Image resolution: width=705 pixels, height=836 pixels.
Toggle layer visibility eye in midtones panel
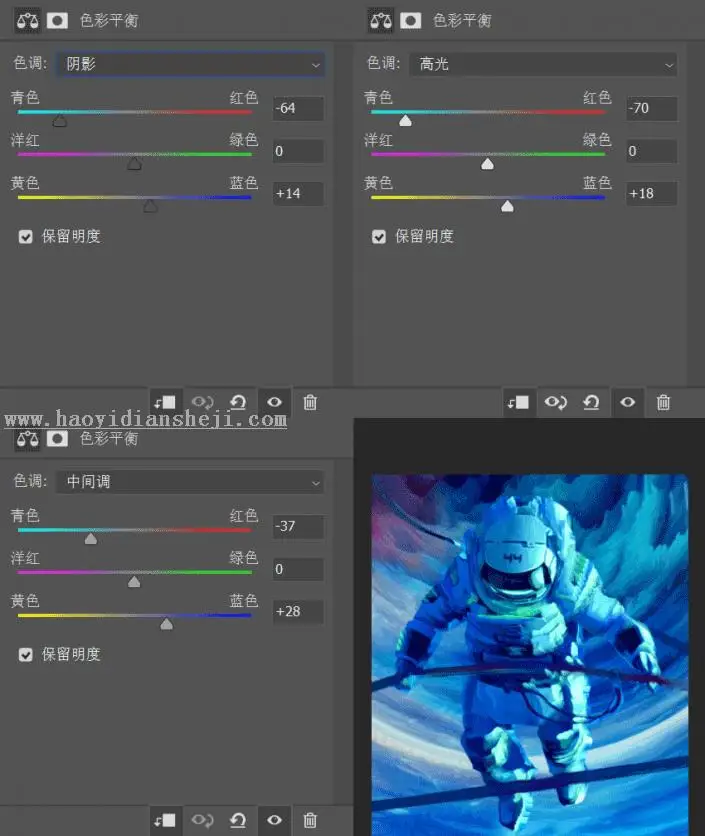[x=275, y=820]
